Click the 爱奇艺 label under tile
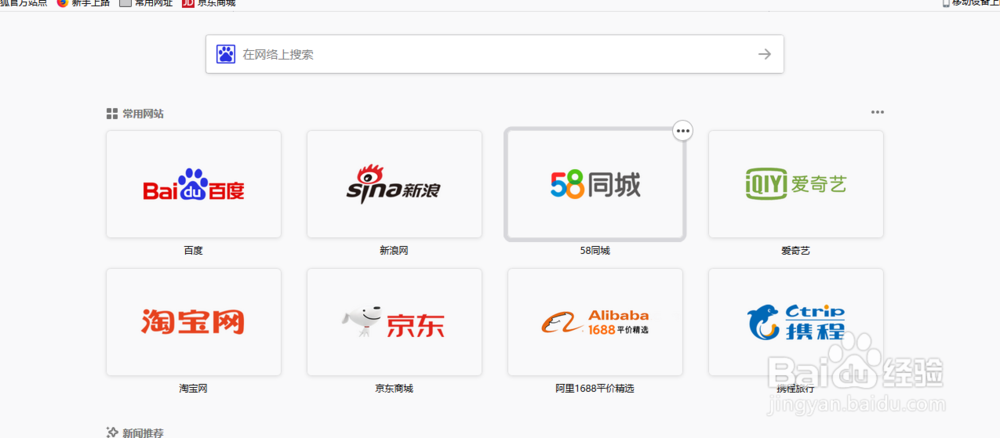The image size is (1000, 438). click(796, 251)
